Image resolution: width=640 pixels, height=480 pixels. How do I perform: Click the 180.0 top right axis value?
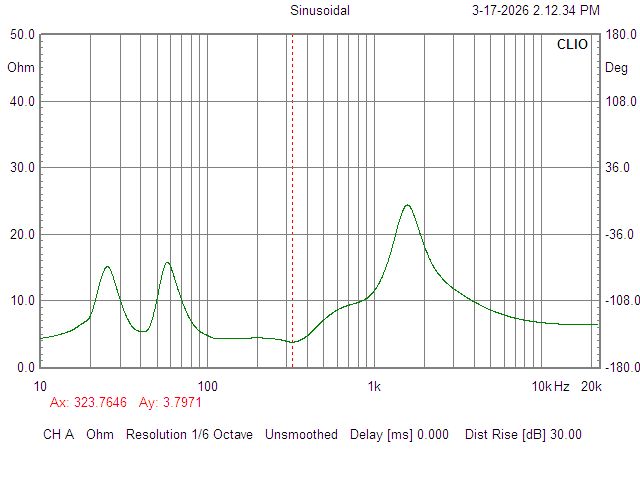[621, 35]
